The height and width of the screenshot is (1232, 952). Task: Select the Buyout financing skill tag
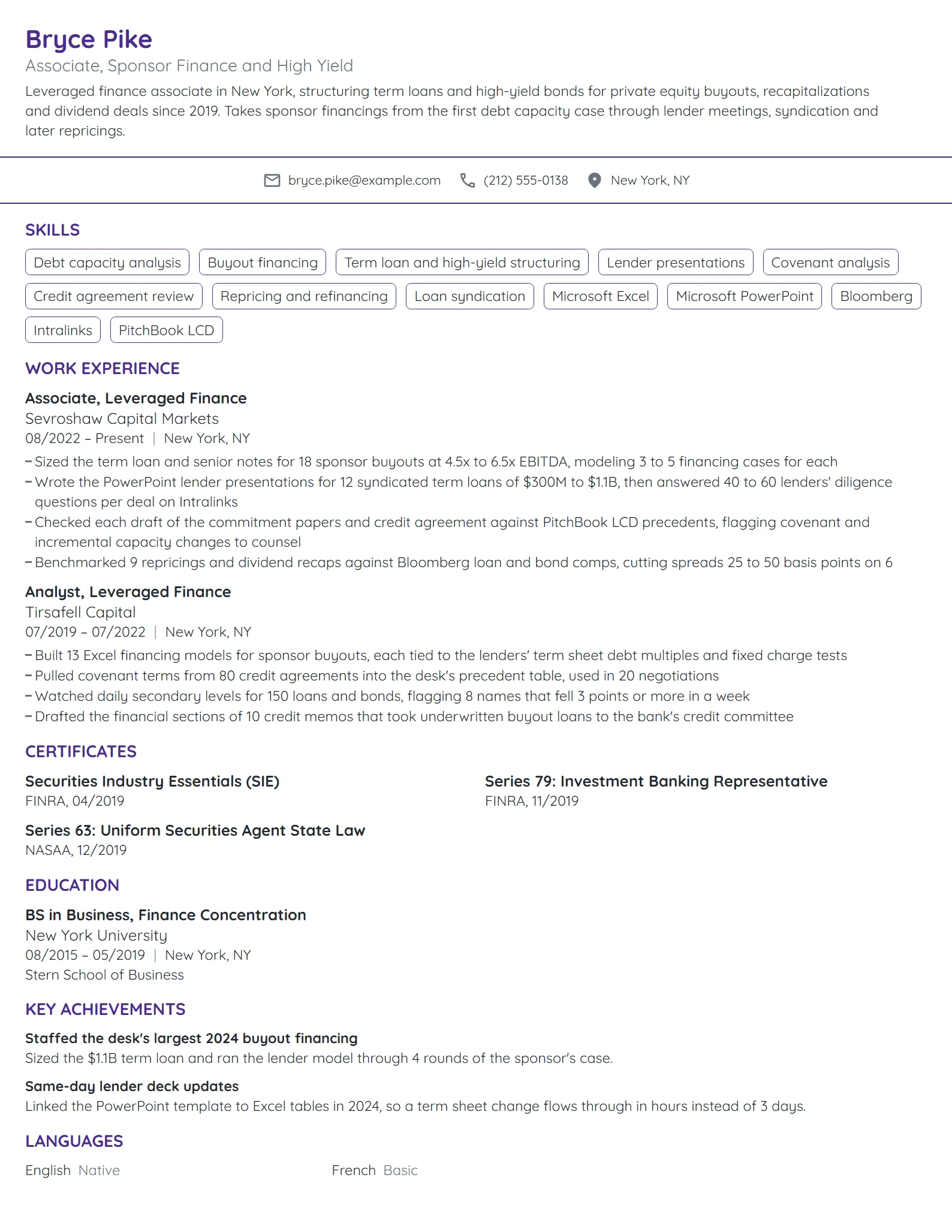(x=263, y=263)
